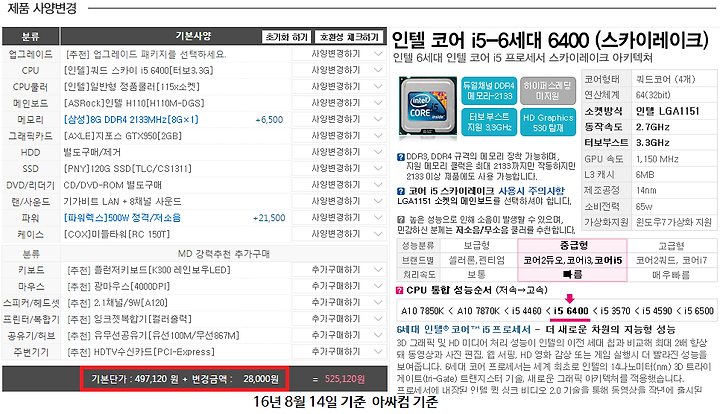
Task: Click the 525,120원 total price
Action: (345, 379)
